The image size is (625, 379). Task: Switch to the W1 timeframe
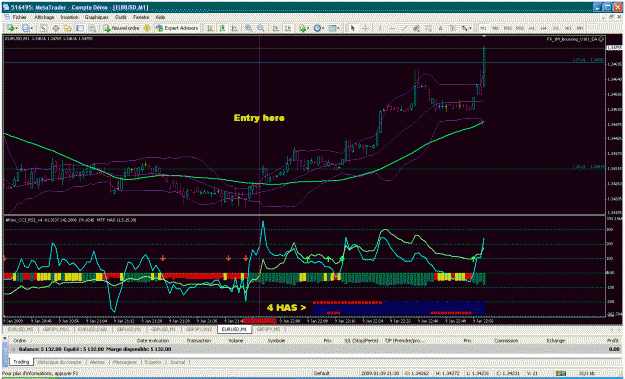click(x=568, y=28)
